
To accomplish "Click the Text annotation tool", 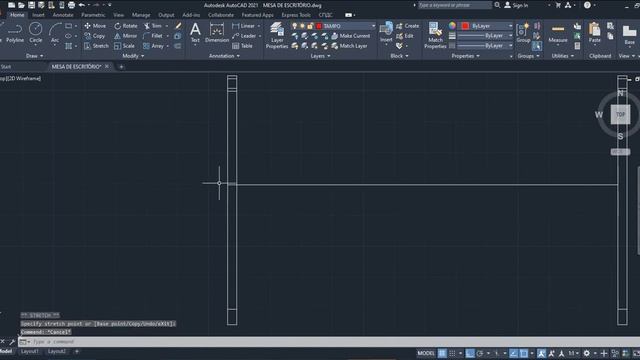I will [x=196, y=33].
